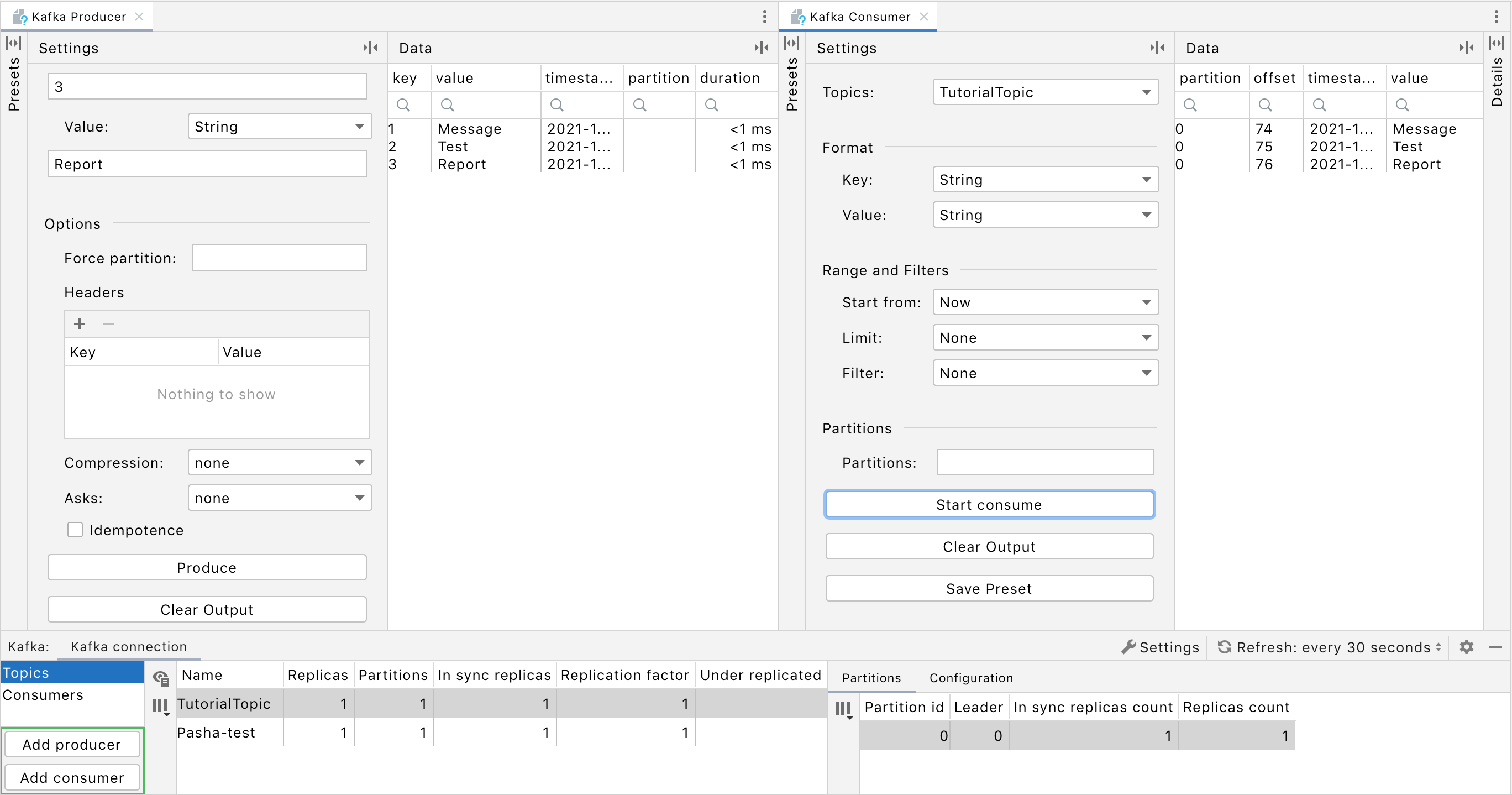
Task: Select the Limit None dropdown
Action: (x=1043, y=338)
